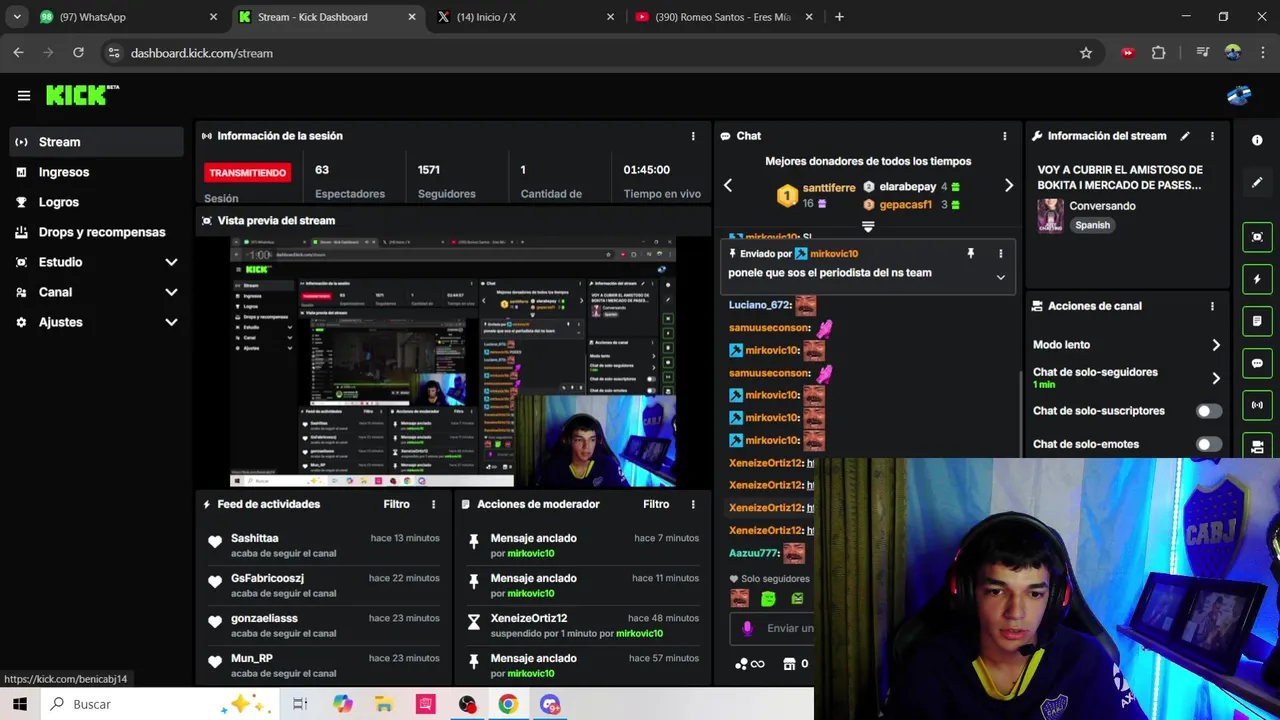Open Acciones de canal options menu
The image size is (1280, 720).
1212,306
